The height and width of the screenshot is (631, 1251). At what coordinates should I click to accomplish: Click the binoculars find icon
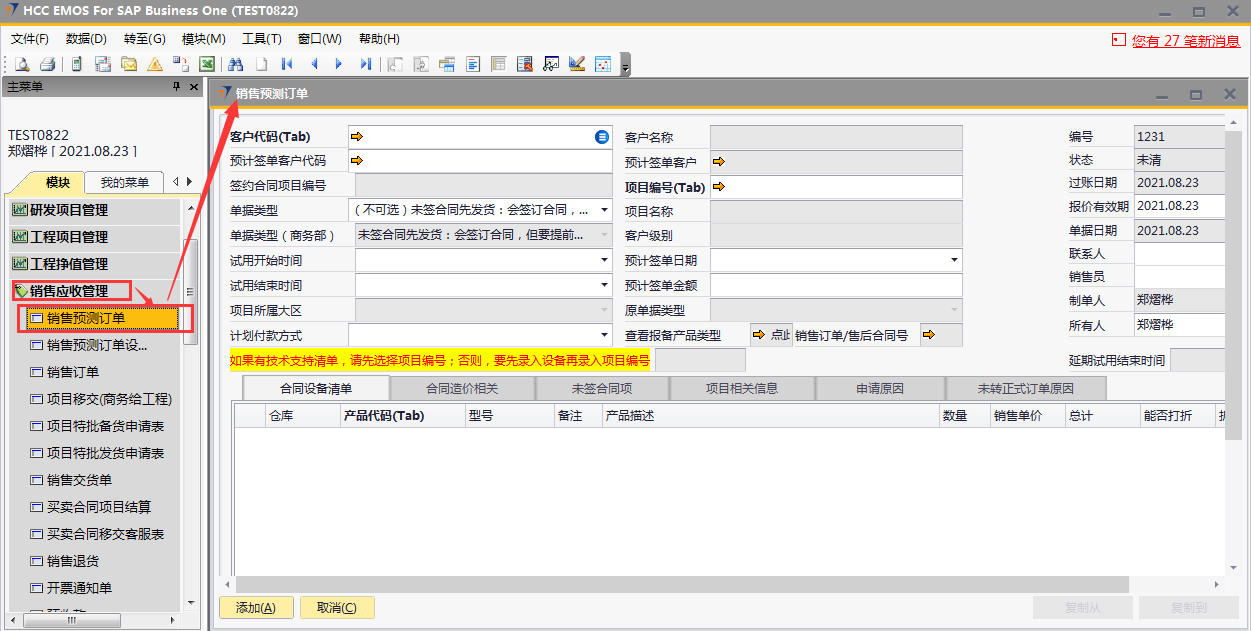pos(236,64)
